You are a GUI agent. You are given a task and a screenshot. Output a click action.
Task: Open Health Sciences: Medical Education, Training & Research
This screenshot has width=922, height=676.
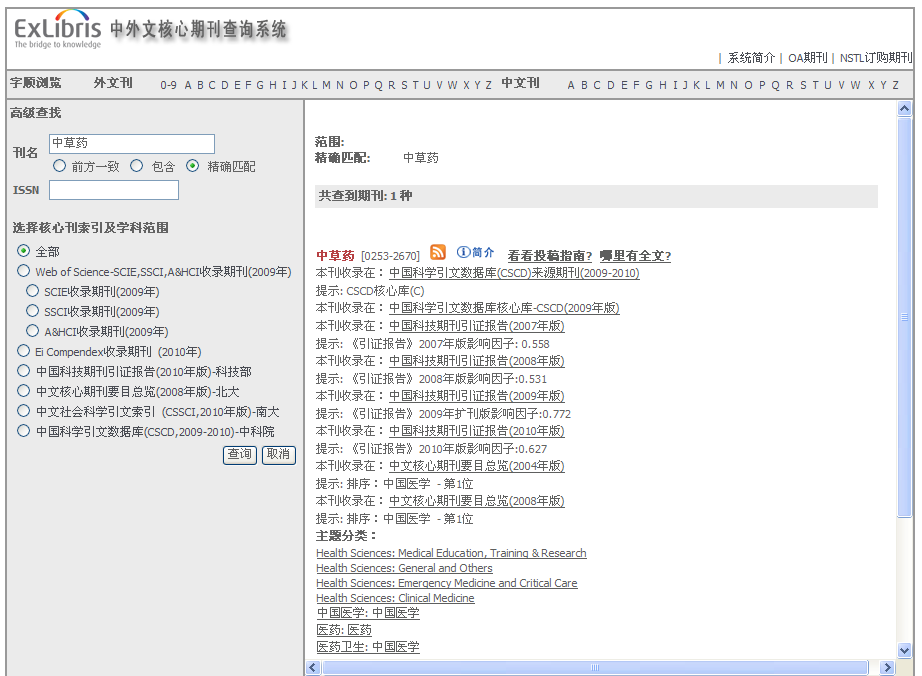451,553
